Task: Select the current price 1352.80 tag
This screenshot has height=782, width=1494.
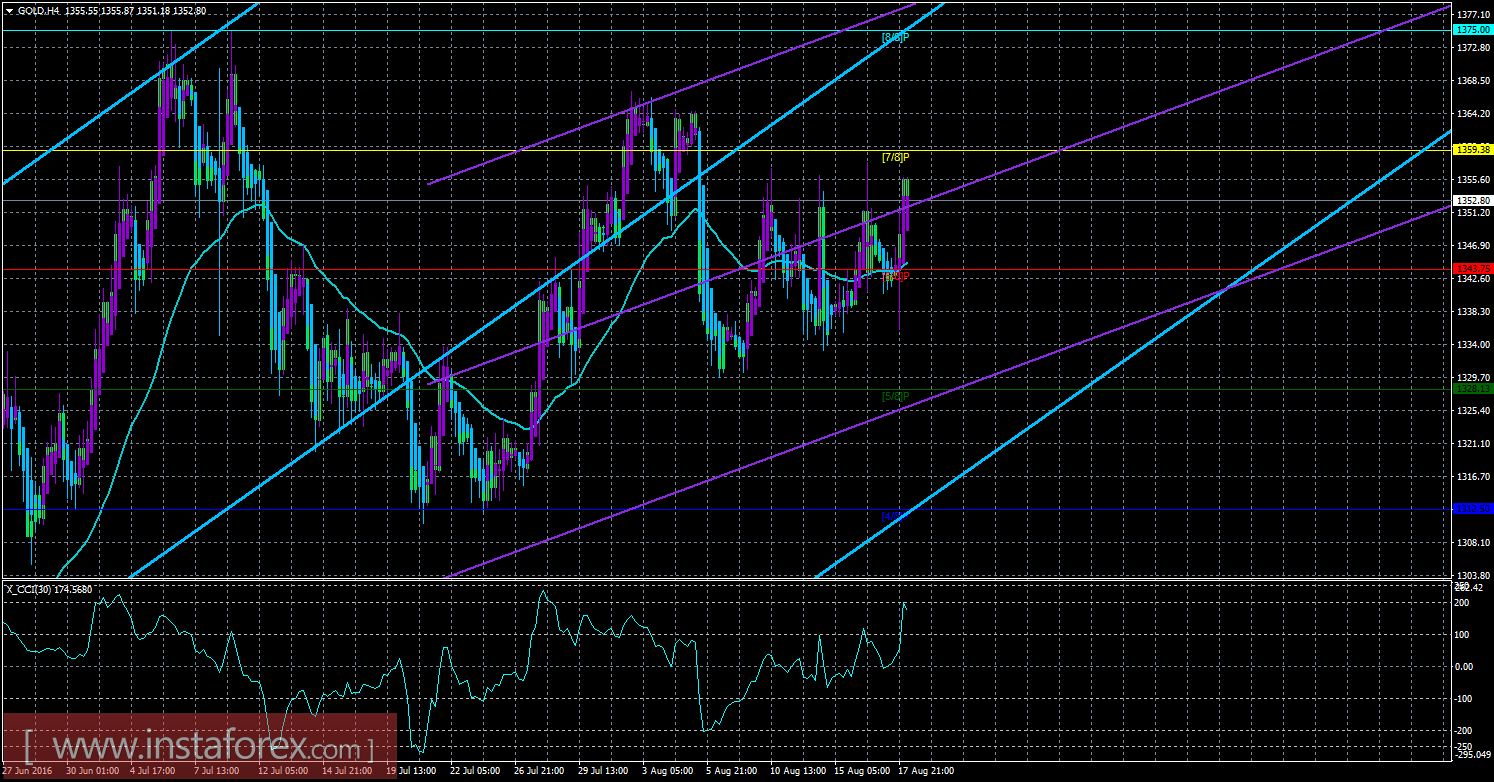Action: 1472,200
